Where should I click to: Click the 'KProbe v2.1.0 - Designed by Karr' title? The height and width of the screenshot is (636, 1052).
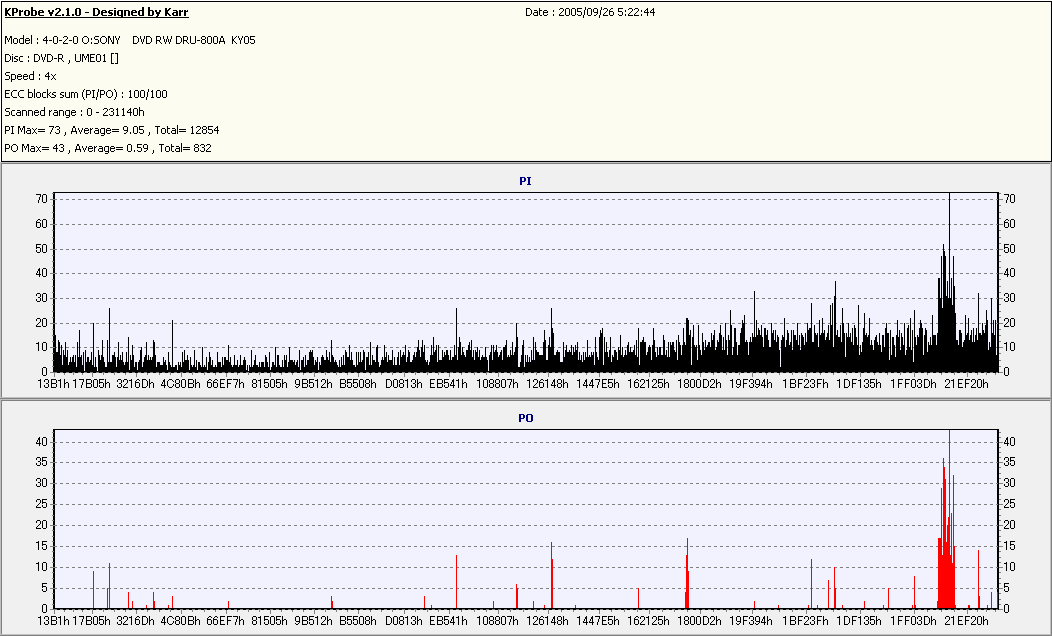coord(97,12)
